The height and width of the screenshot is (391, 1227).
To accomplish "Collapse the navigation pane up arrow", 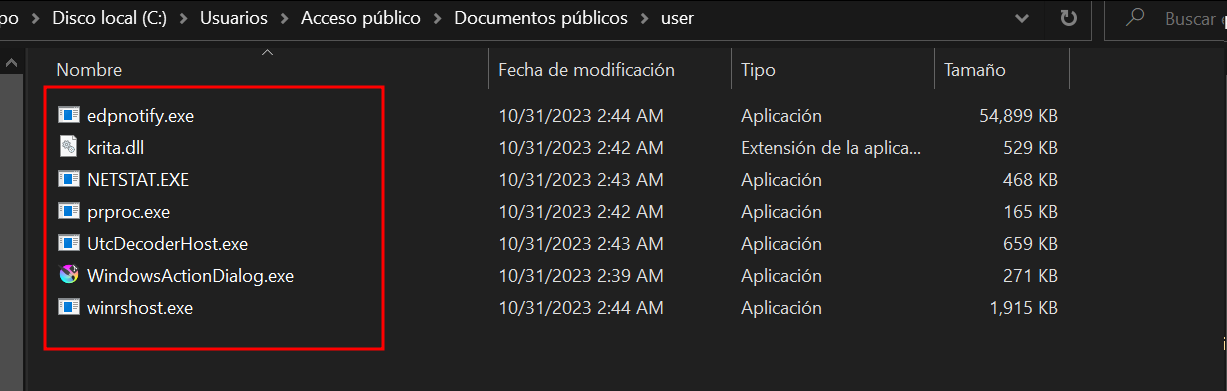I will [12, 63].
